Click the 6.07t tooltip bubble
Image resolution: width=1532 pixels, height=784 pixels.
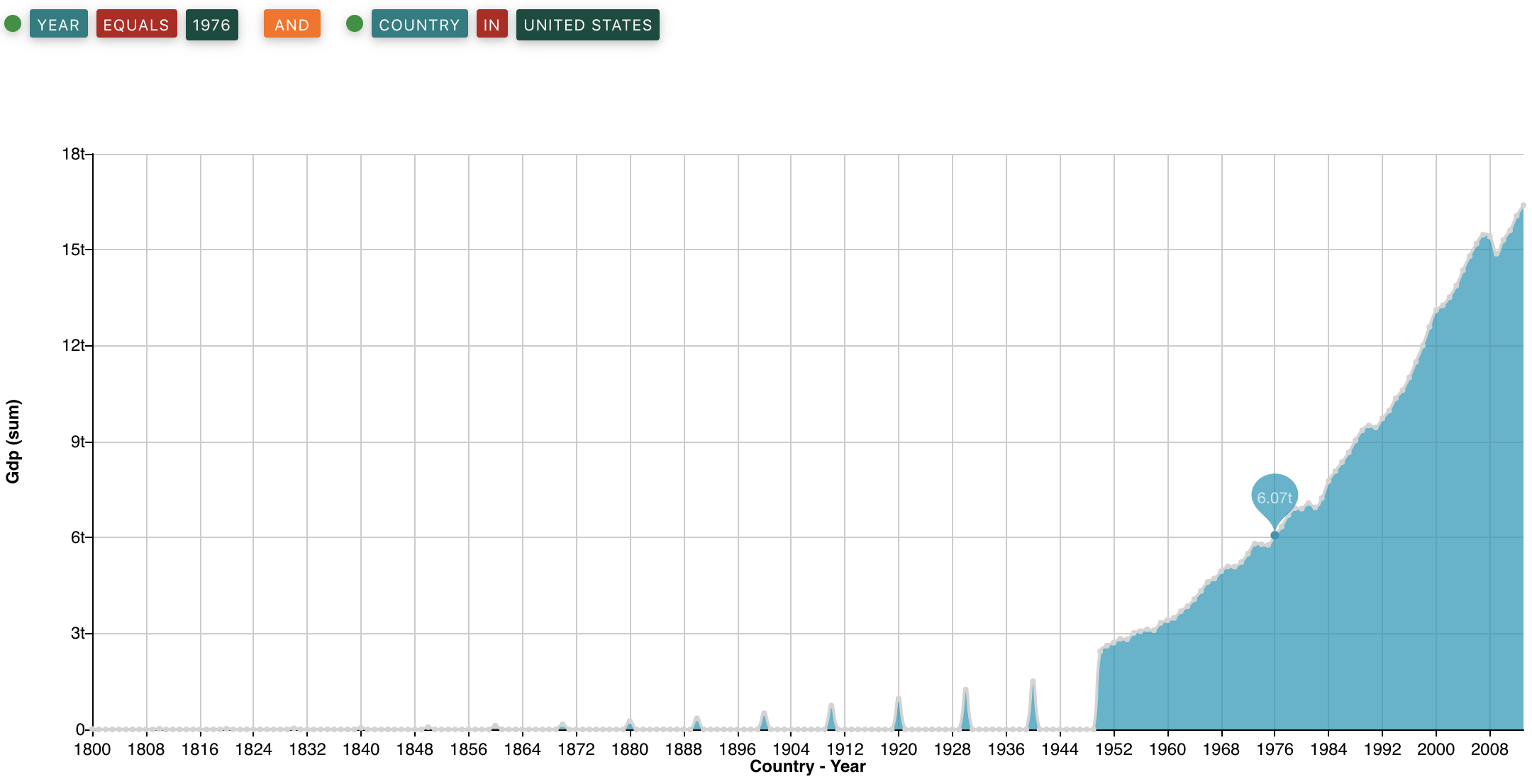click(1275, 498)
